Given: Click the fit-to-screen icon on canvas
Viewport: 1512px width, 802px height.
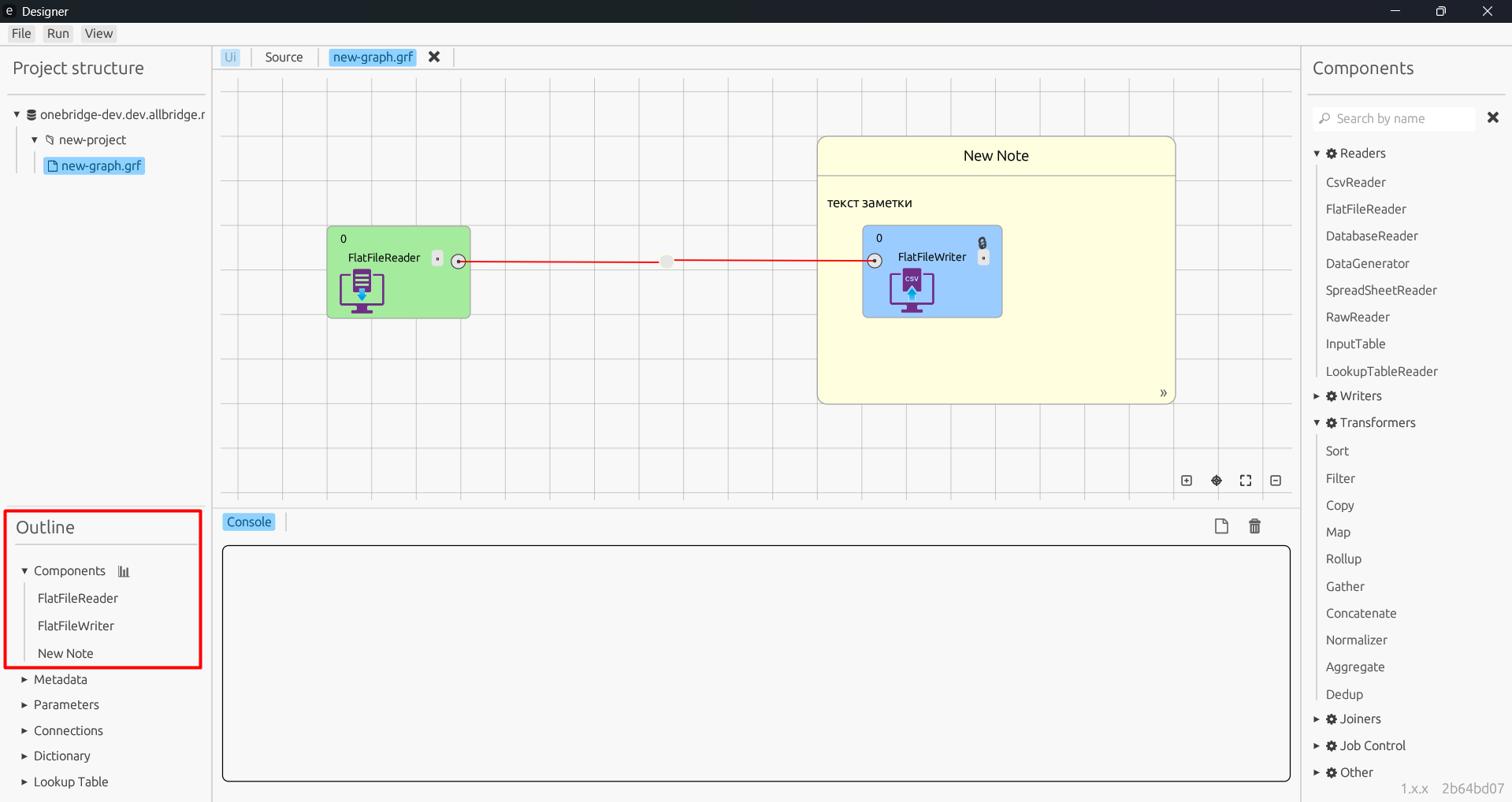Looking at the screenshot, I should 1246,481.
